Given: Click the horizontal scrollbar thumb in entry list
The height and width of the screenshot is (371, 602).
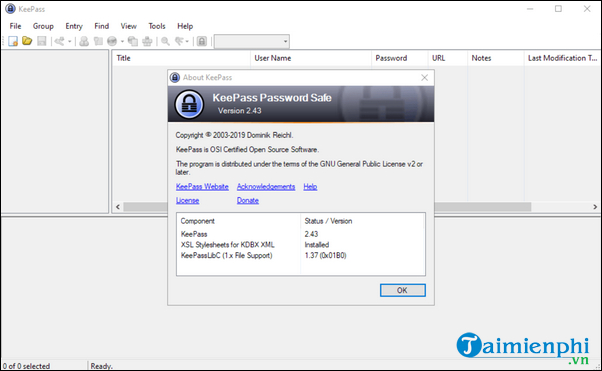Looking at the screenshot, I should coord(327,207).
